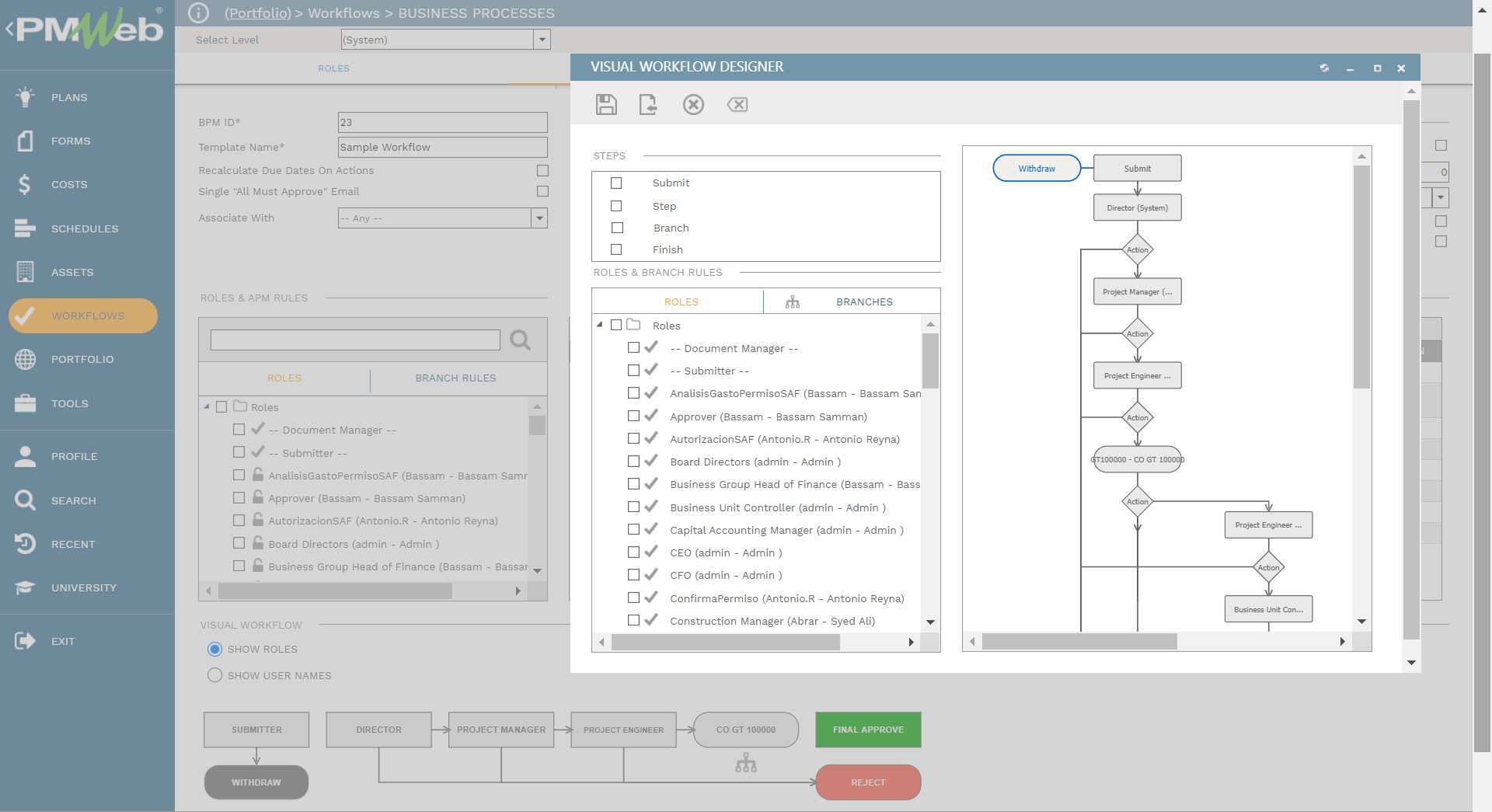Switch to the BRANCH RULES tab
This screenshot has width=1492, height=812.
[456, 378]
